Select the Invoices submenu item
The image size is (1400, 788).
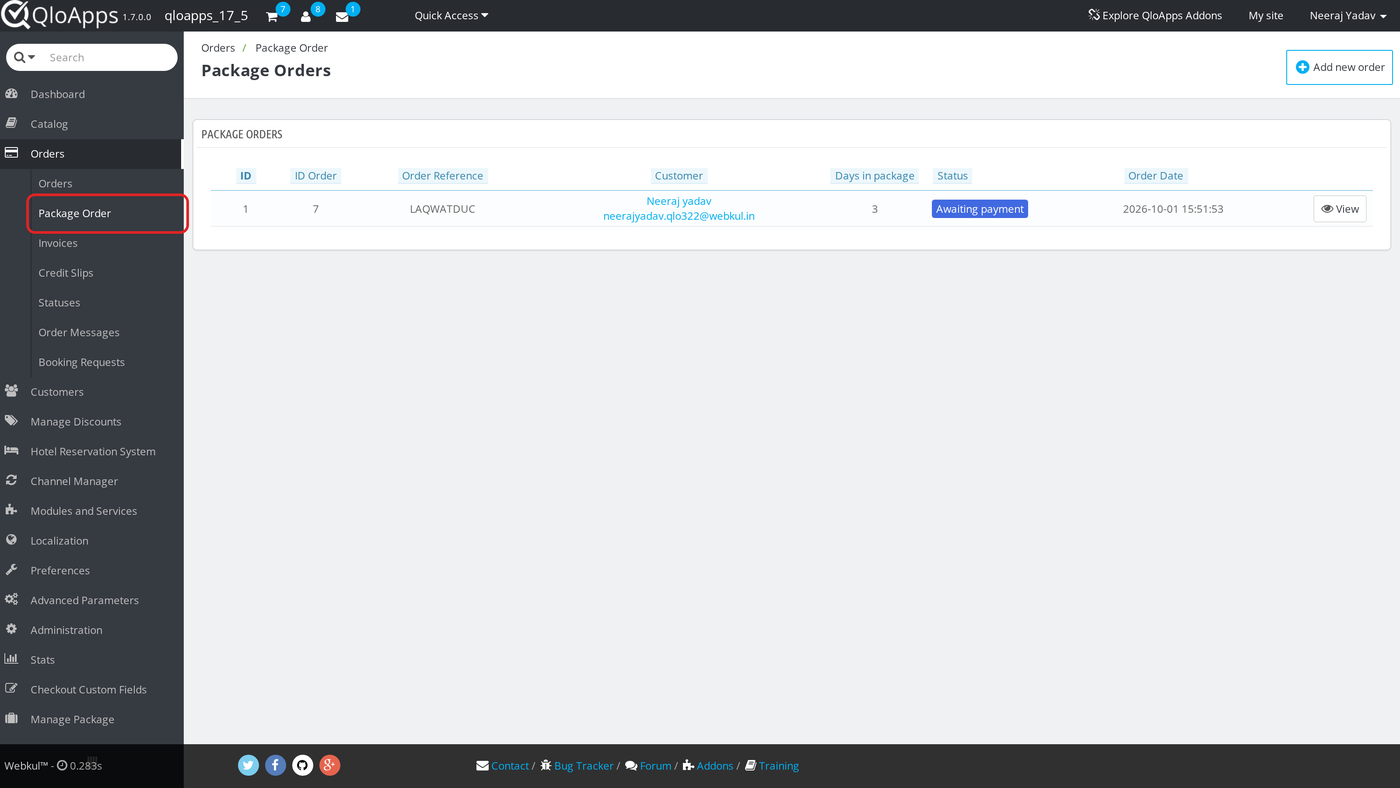tap(58, 243)
